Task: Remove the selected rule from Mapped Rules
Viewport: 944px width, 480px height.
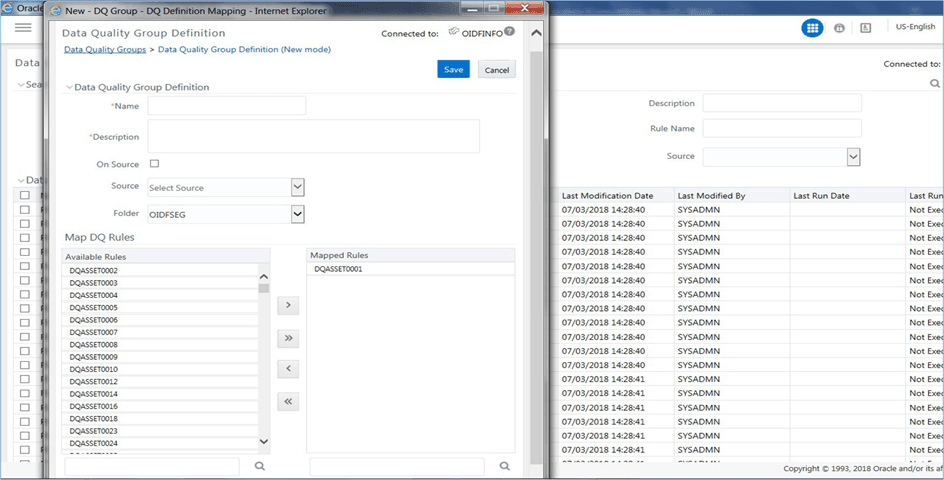Action: tap(288, 368)
